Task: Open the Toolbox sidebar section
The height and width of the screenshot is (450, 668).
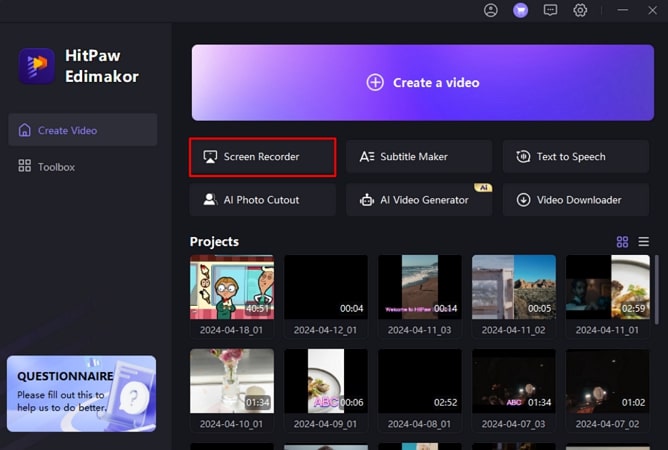Action: coord(83,167)
